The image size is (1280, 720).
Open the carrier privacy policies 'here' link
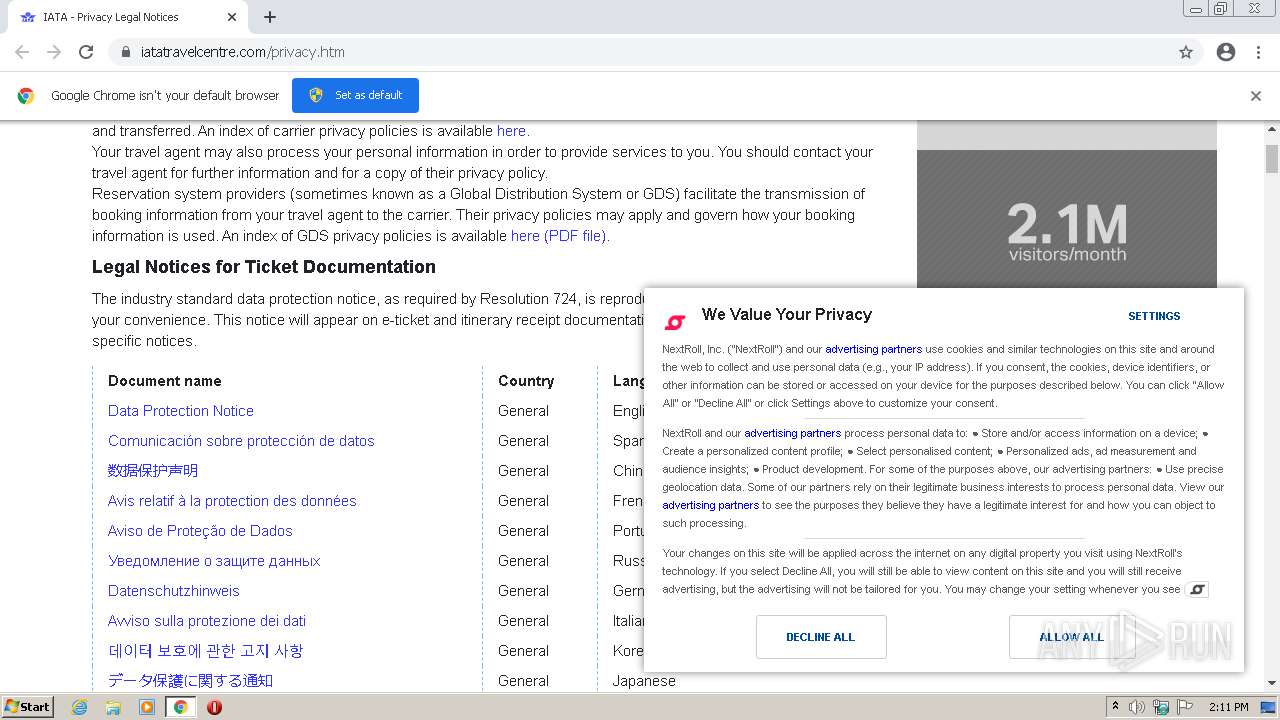click(x=511, y=131)
